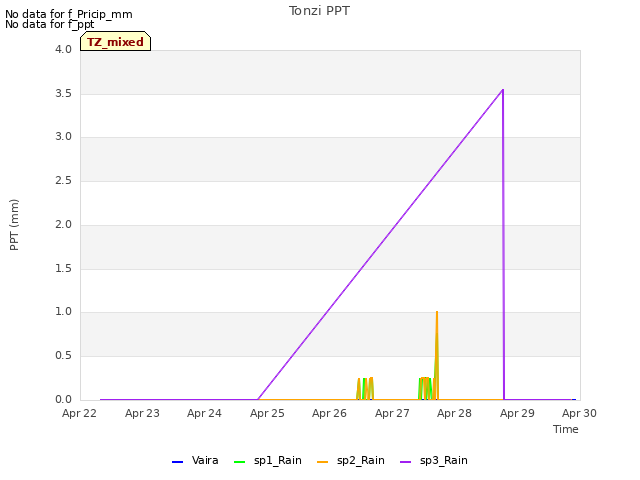Screen dimensions: 640x480
Task: Click the Apr 23 x-axis tick label
Action: pyautogui.click(x=142, y=413)
